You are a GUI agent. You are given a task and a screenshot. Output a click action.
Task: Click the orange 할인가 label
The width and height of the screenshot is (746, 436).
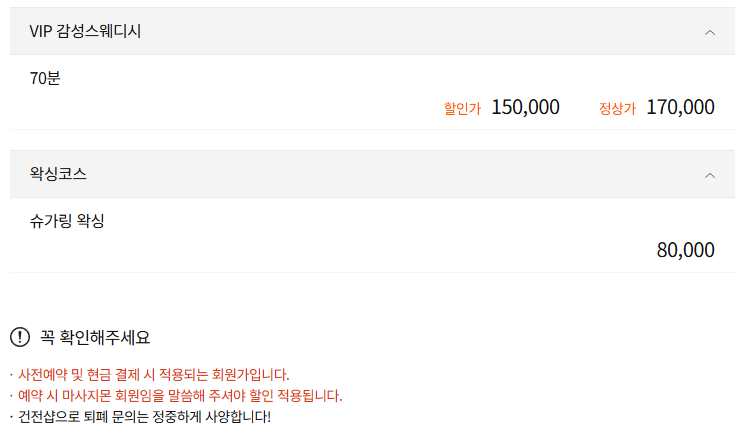point(462,108)
